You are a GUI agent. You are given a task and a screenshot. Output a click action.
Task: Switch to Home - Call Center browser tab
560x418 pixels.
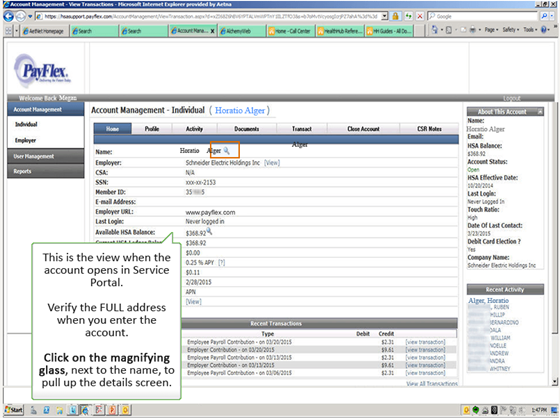point(291,31)
